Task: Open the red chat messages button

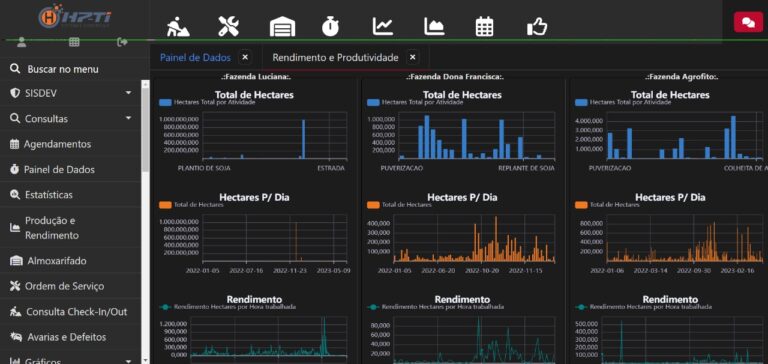Action: pos(748,23)
